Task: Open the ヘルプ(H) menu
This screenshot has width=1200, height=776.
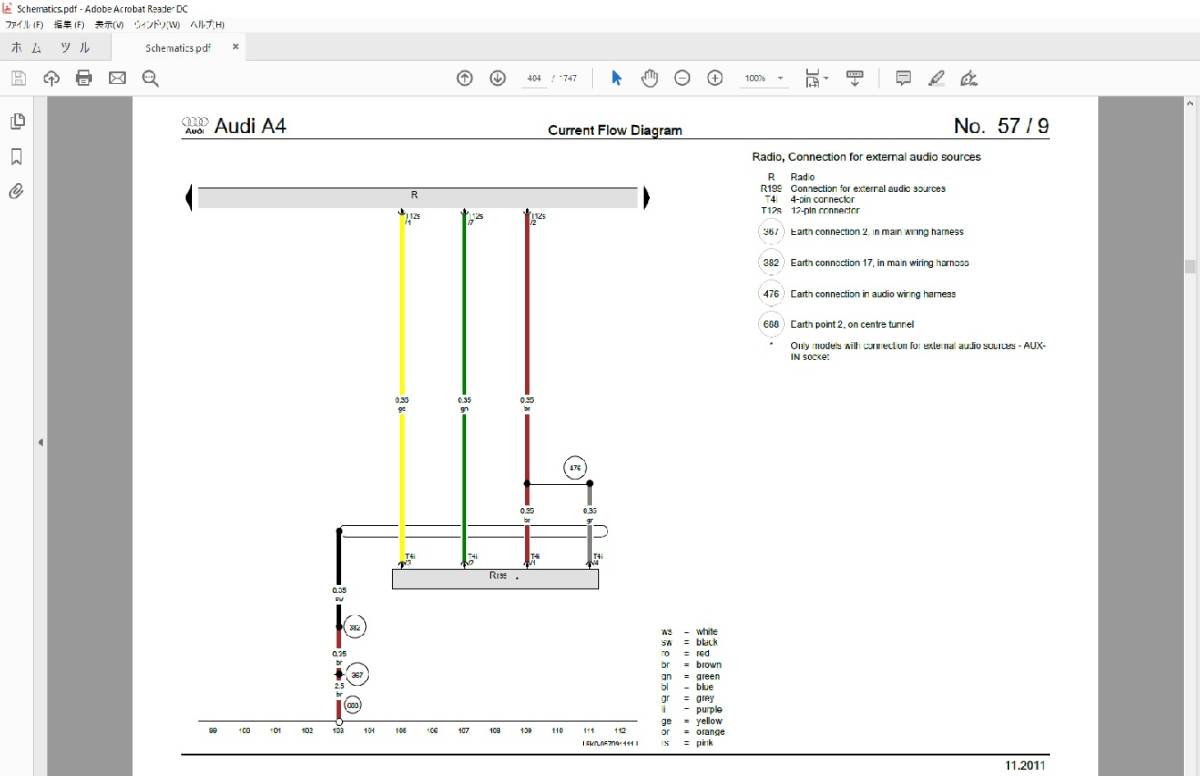Action: coord(207,24)
